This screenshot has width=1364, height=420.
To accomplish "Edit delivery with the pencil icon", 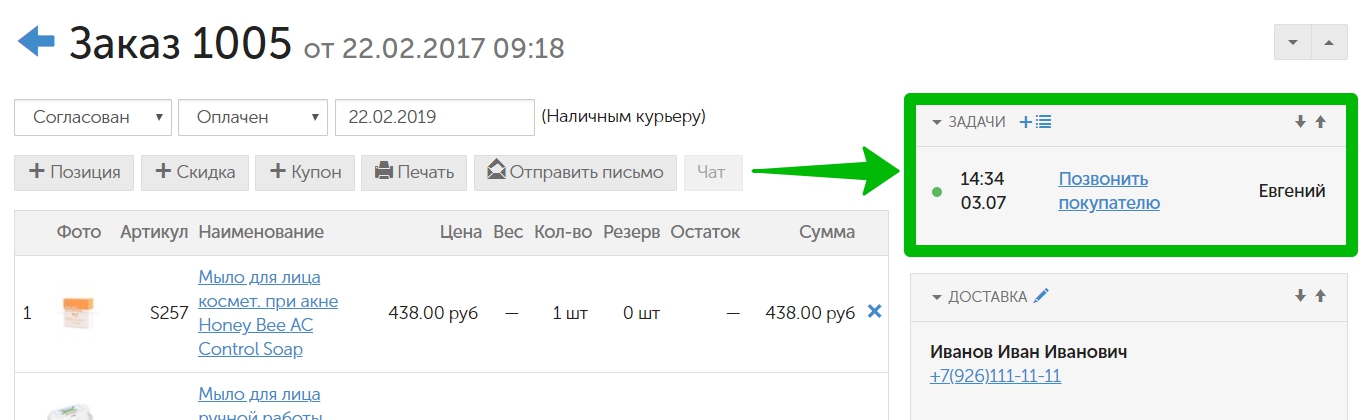I will coord(1042,296).
